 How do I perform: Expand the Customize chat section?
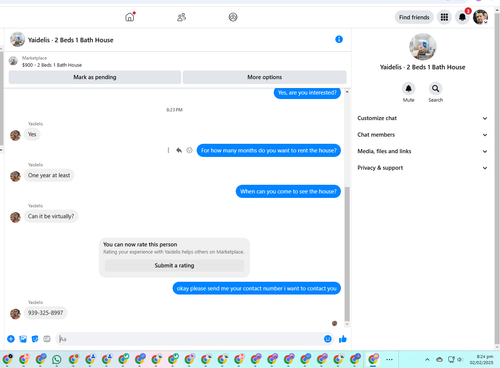pos(422,118)
